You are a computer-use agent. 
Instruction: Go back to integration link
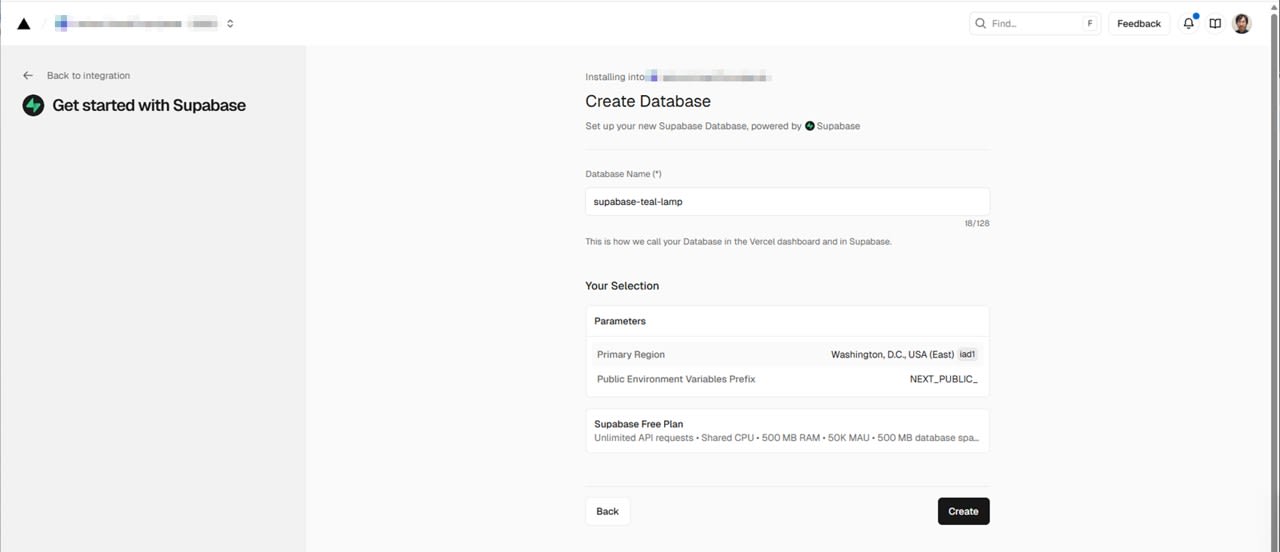point(88,75)
